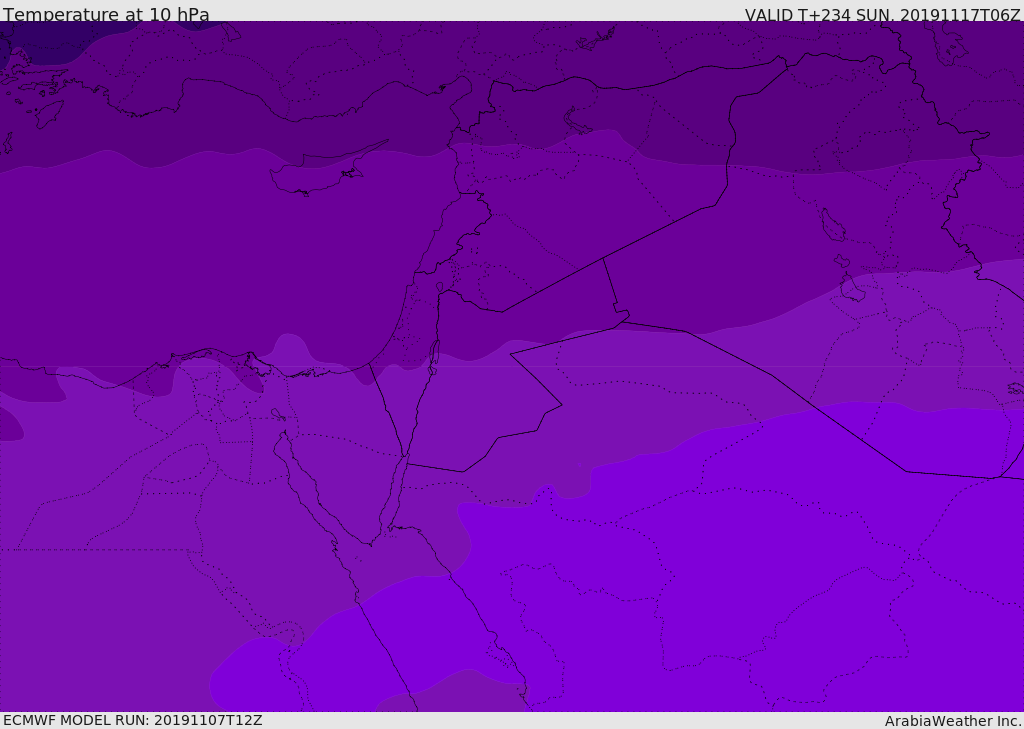The image size is (1024, 729).
Task: Click the 'VALID T+234 SUN. 20191117T06Z' label
Action: [882, 15]
